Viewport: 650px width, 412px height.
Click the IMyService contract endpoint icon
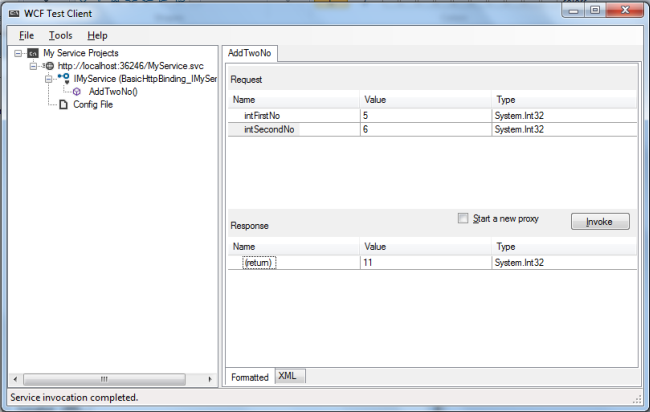click(64, 78)
